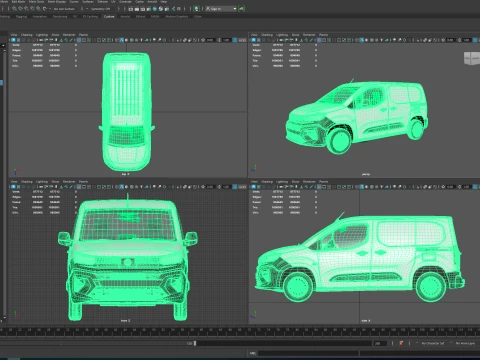Enable Snap to Points in the status line
480x360 pixels.
(26, 9)
